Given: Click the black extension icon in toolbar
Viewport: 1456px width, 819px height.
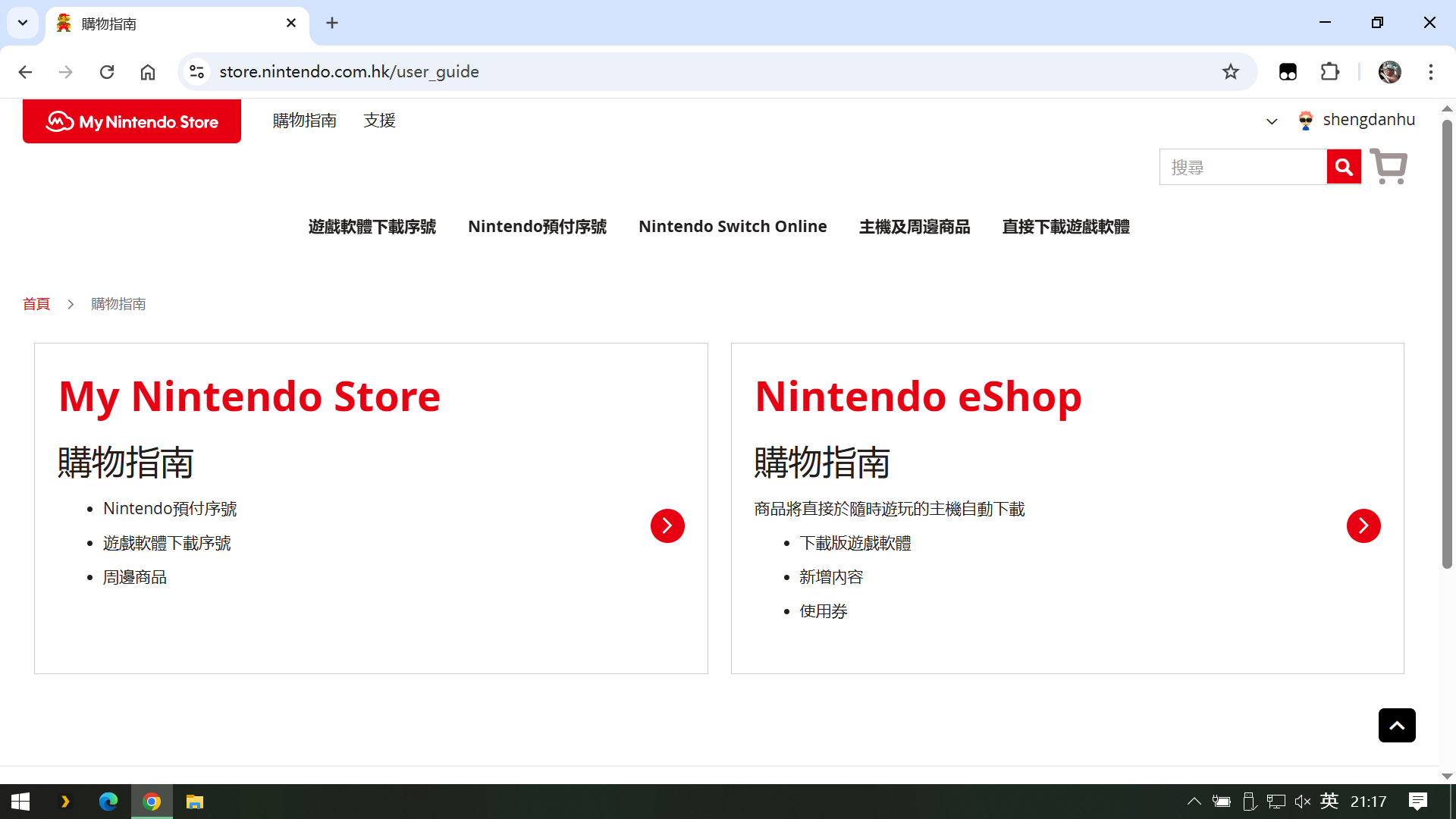Looking at the screenshot, I should pyautogui.click(x=1288, y=71).
